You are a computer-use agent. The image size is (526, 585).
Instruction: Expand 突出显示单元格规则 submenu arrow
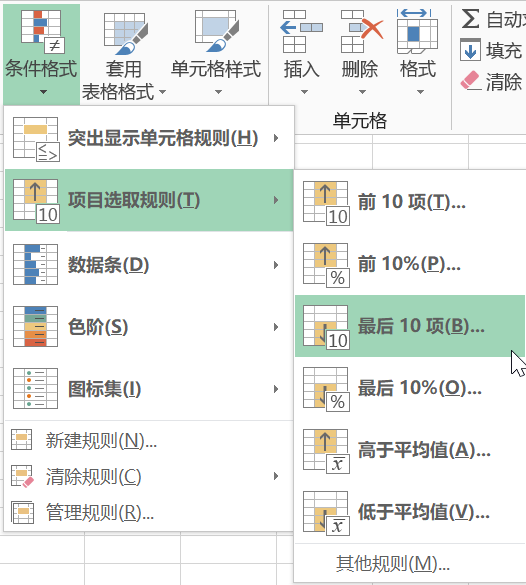(x=276, y=138)
